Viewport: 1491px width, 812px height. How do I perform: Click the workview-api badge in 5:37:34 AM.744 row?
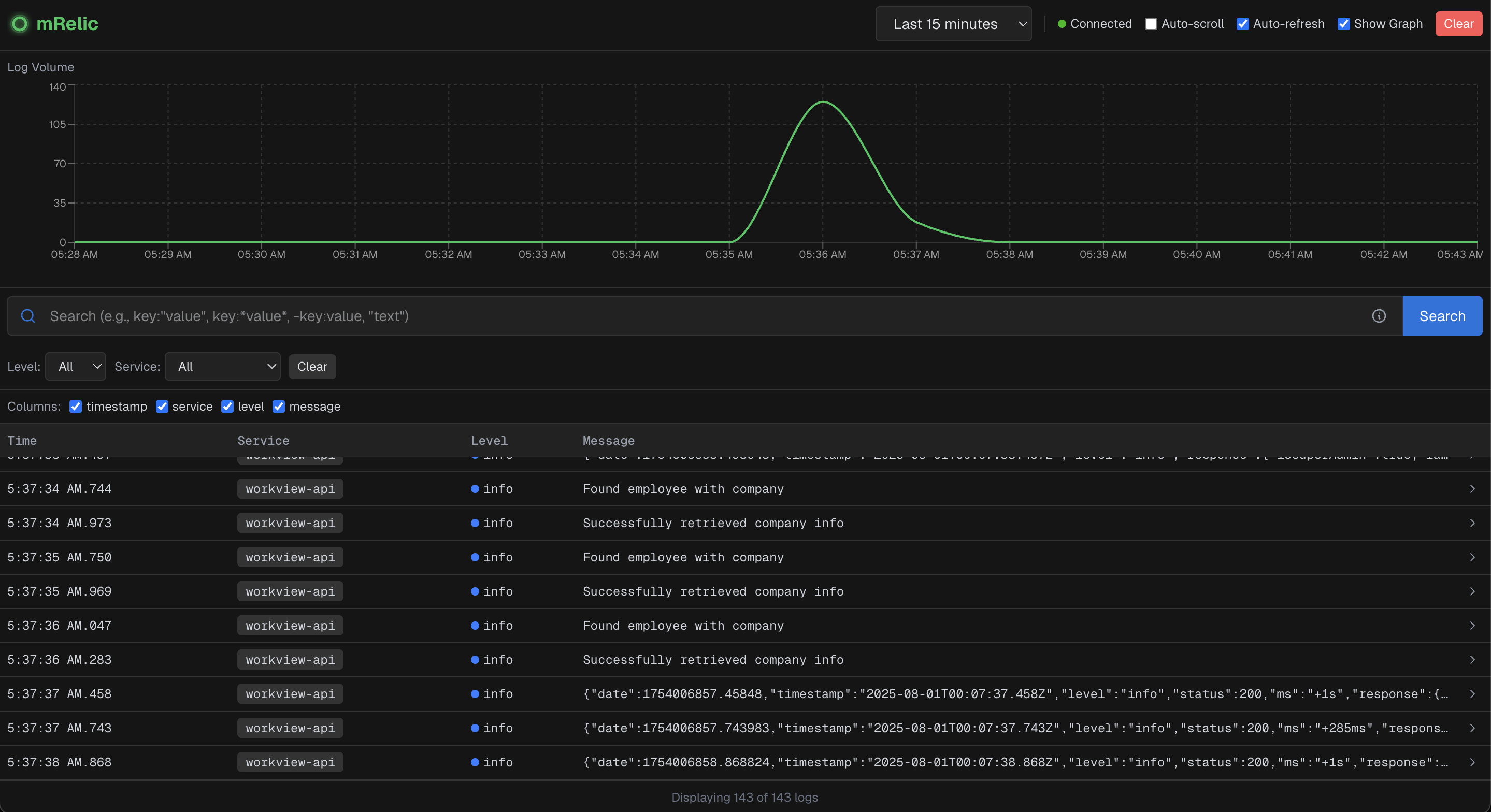290,489
